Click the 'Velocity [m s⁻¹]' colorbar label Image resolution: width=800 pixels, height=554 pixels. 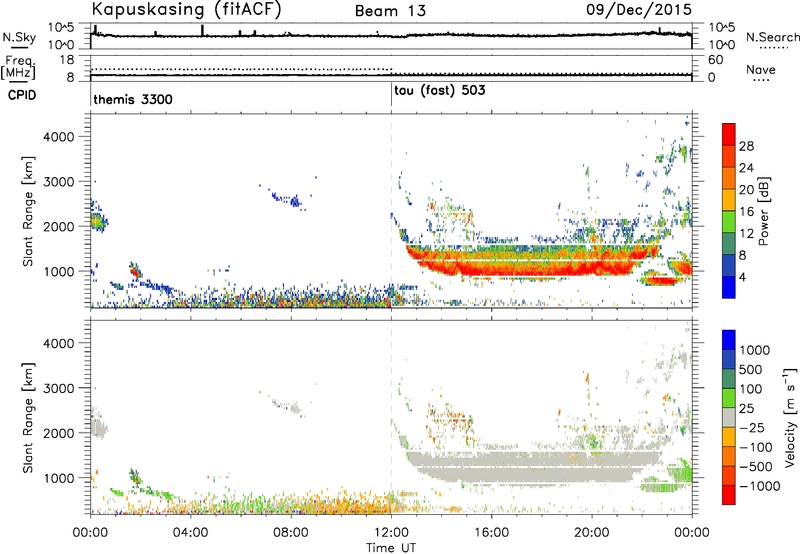pyautogui.click(x=790, y=417)
